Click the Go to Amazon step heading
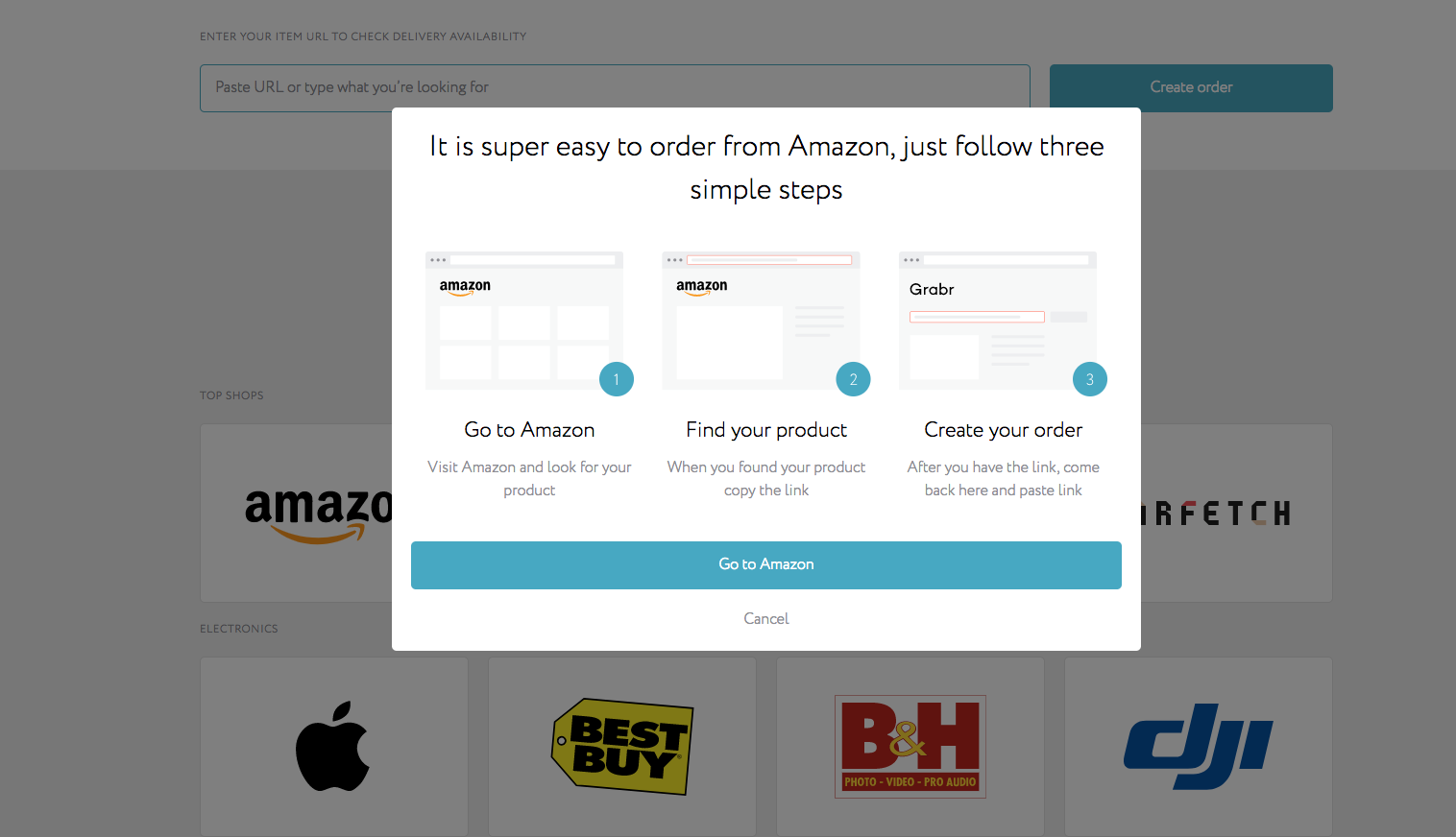Image resolution: width=1456 pixels, height=837 pixels. (529, 430)
